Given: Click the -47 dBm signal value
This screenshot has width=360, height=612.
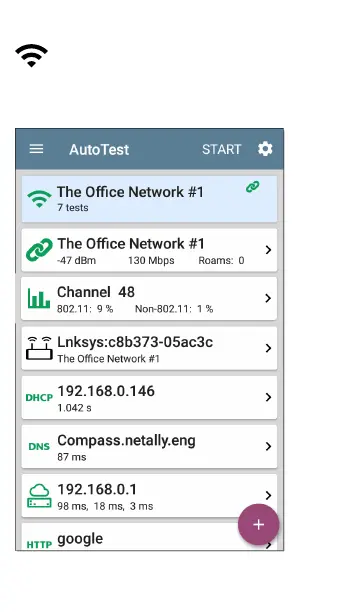Looking at the screenshot, I should coord(77,260).
